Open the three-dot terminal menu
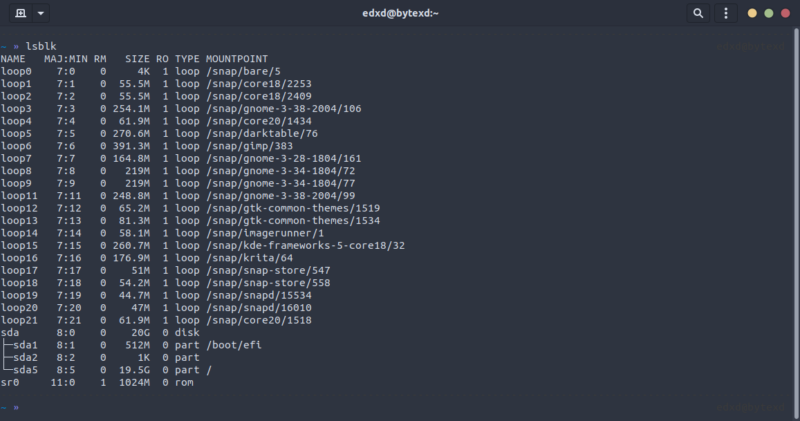This screenshot has width=800, height=421. coord(726,14)
